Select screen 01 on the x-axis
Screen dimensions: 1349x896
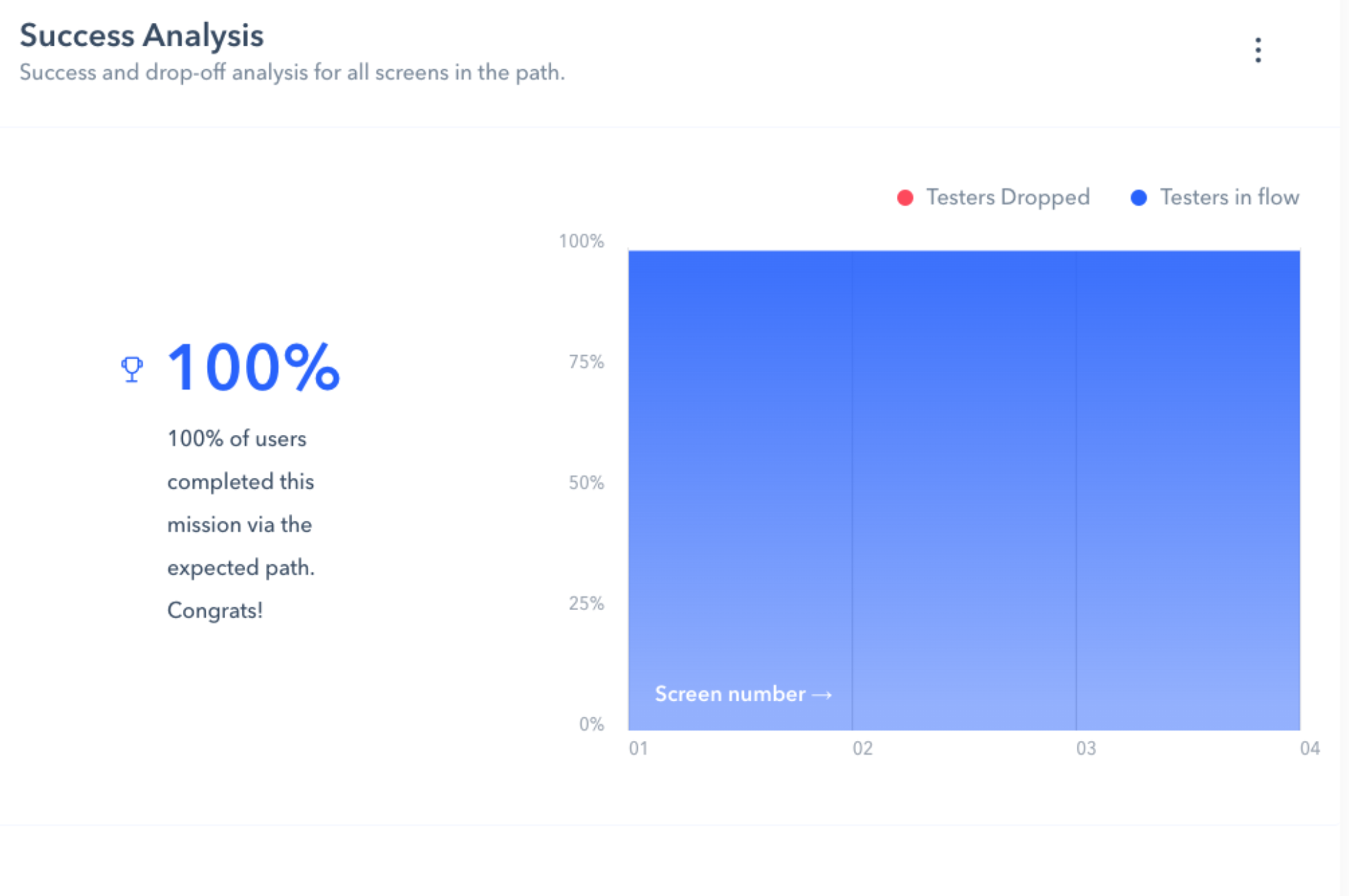638,749
